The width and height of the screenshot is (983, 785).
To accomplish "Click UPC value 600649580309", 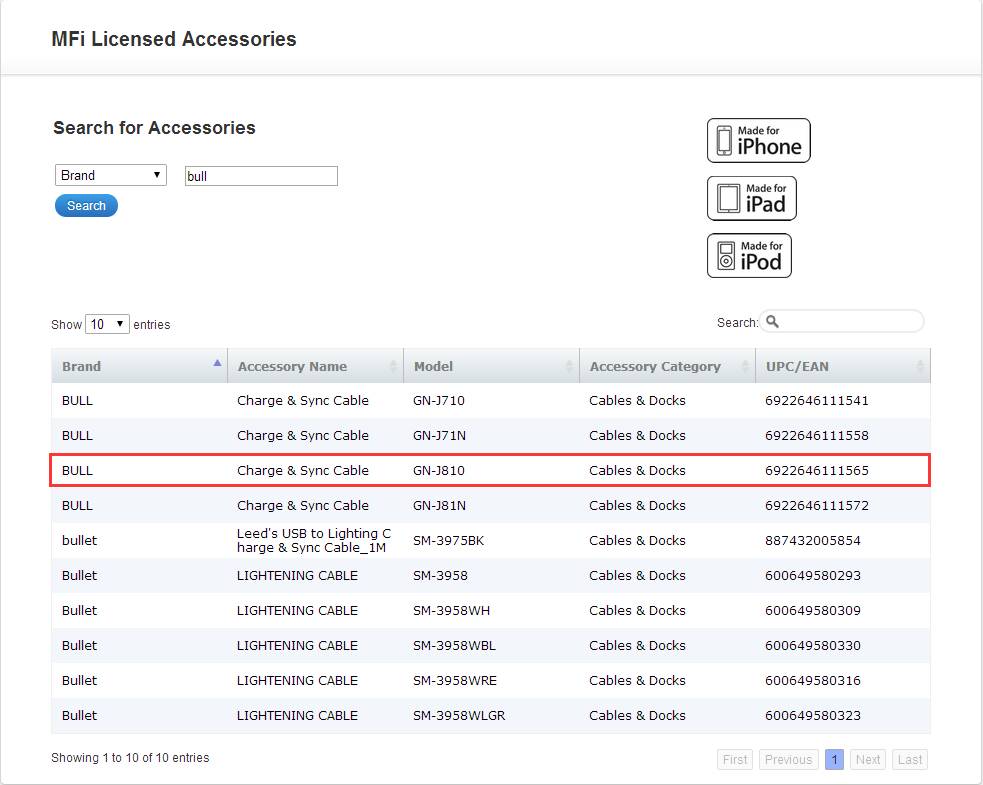I will pyautogui.click(x=812, y=611).
